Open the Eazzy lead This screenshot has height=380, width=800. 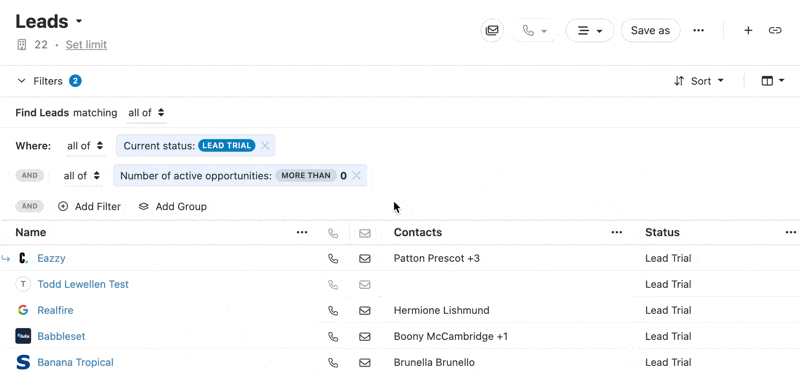click(x=51, y=259)
